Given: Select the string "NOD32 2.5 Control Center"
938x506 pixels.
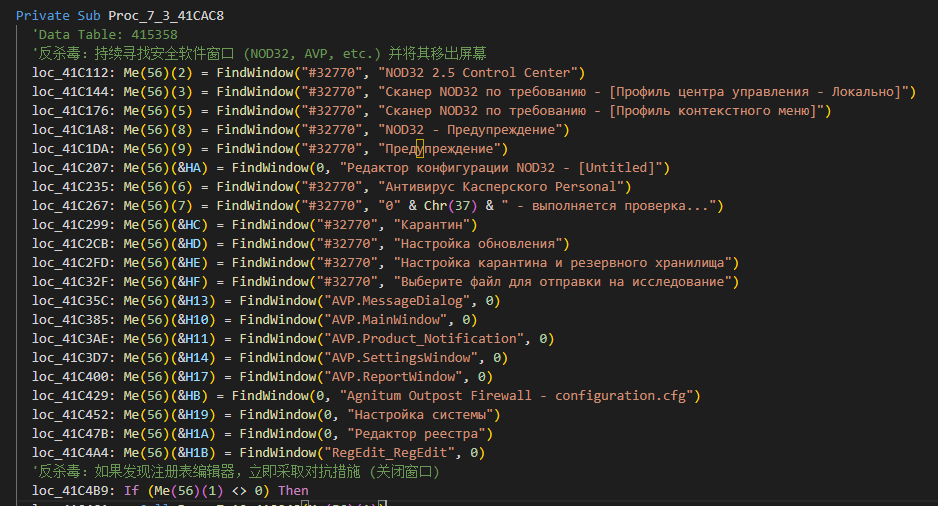Looking at the screenshot, I should coord(477,73).
